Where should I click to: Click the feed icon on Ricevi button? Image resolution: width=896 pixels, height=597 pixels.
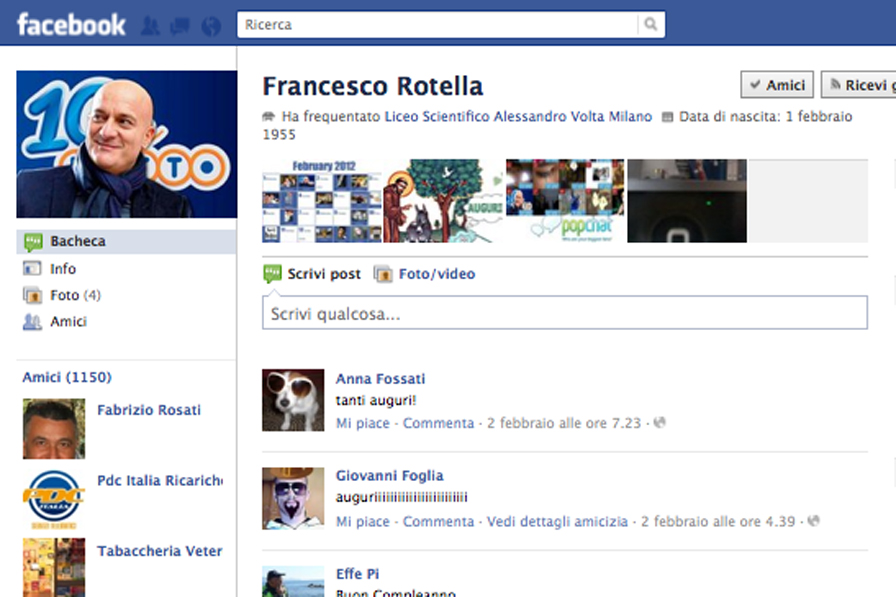tap(835, 85)
